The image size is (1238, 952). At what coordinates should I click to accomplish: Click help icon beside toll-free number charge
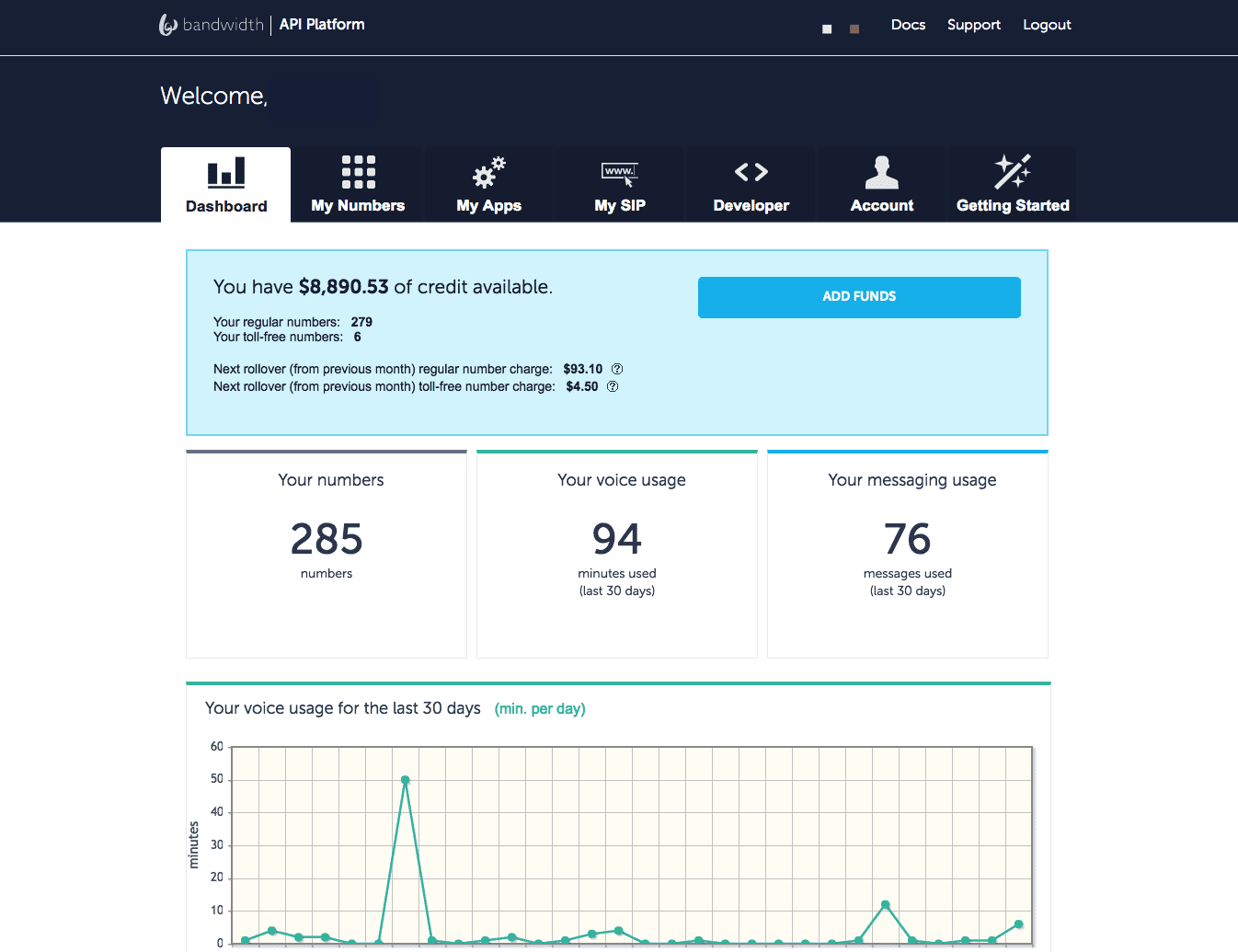pos(613,386)
